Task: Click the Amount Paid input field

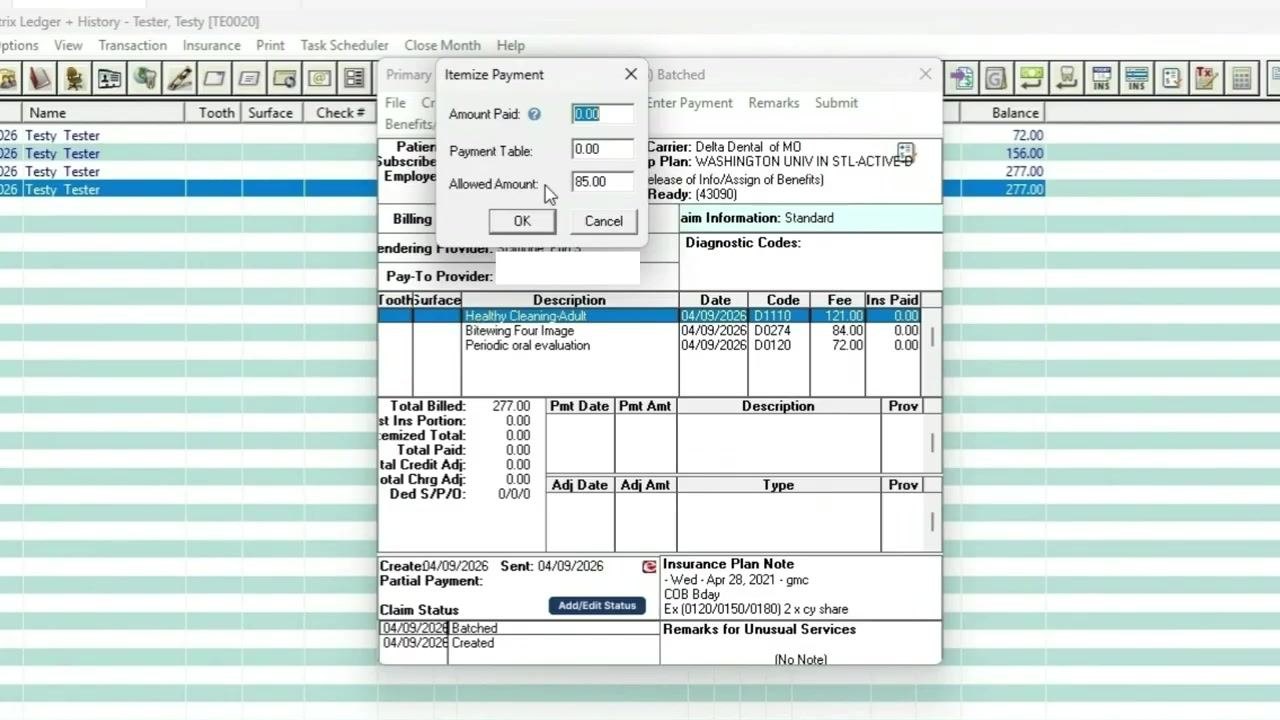Action: click(603, 114)
